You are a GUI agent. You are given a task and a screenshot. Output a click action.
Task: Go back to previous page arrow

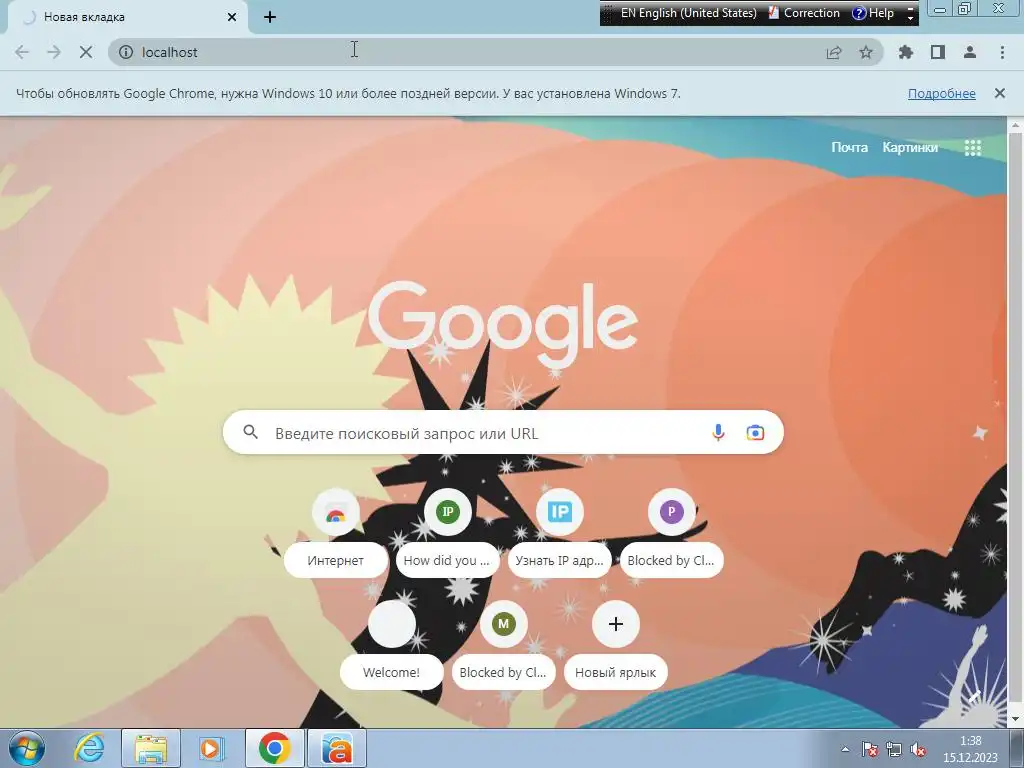point(22,52)
